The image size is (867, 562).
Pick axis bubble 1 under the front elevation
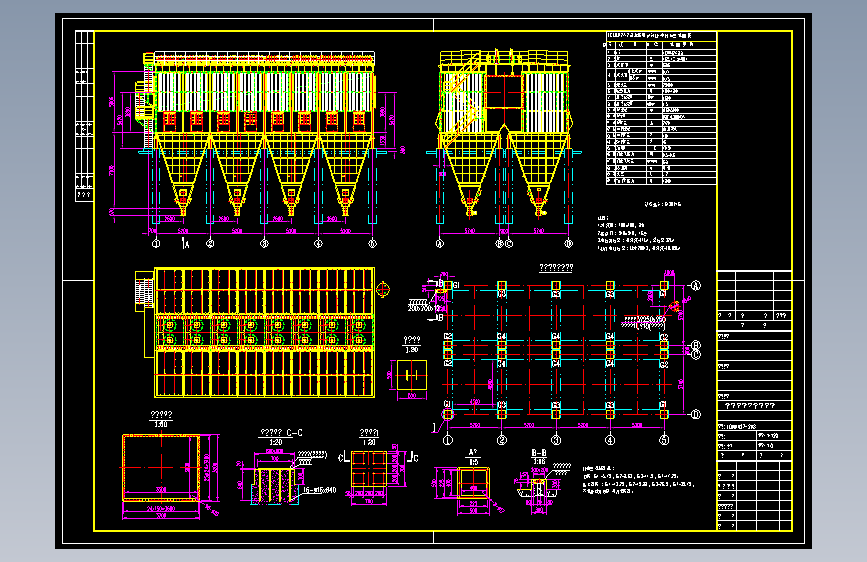pyautogui.click(x=156, y=243)
